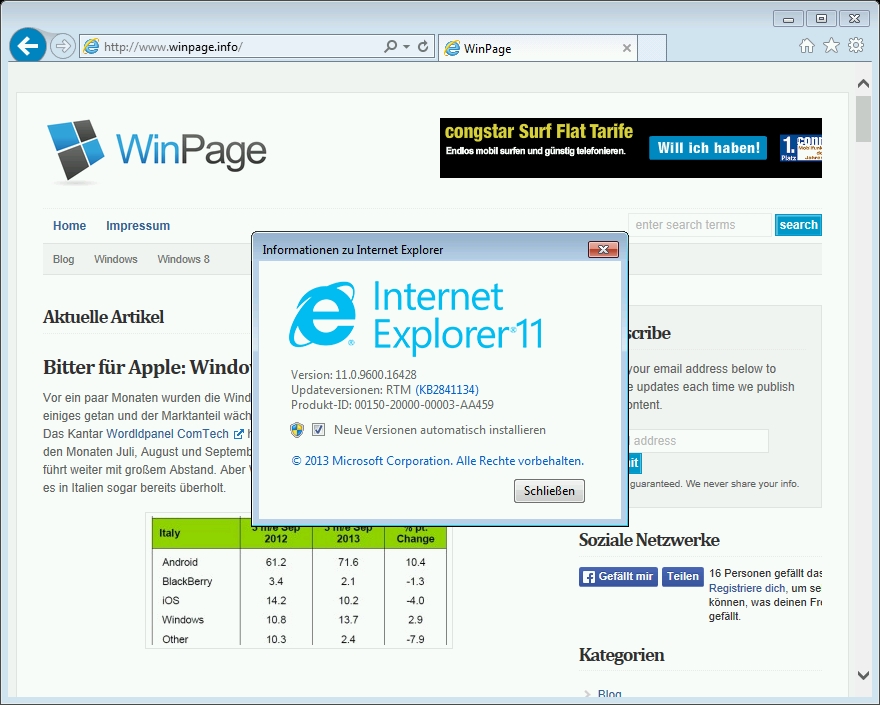This screenshot has width=880, height=705.
Task: Open the Microsoft Corporation copyright link
Action: pyautogui.click(x=438, y=461)
